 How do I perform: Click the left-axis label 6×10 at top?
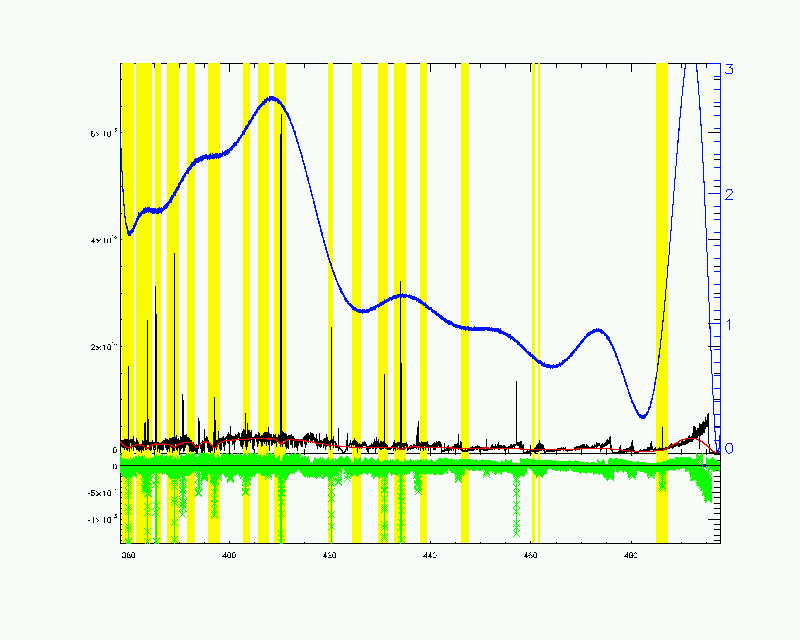click(x=104, y=133)
